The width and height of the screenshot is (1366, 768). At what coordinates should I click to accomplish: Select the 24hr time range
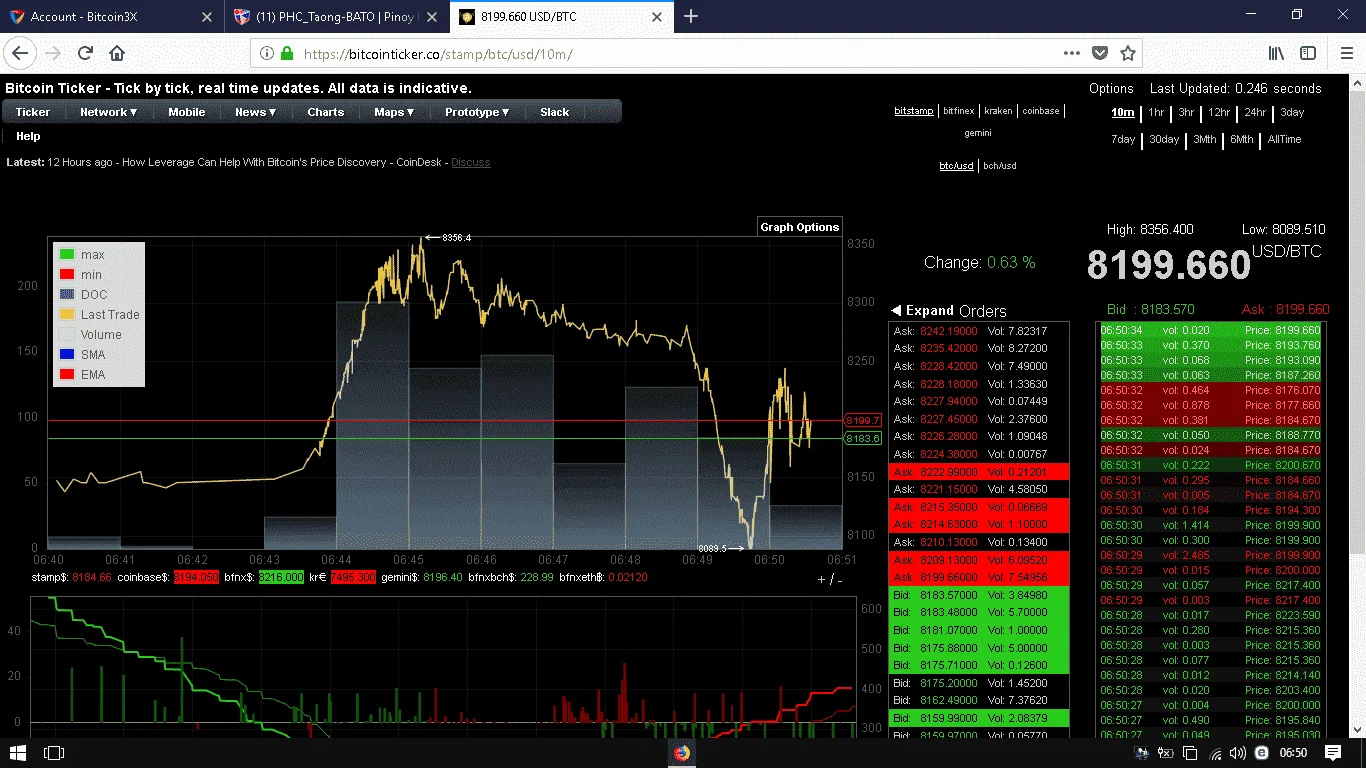point(1255,113)
